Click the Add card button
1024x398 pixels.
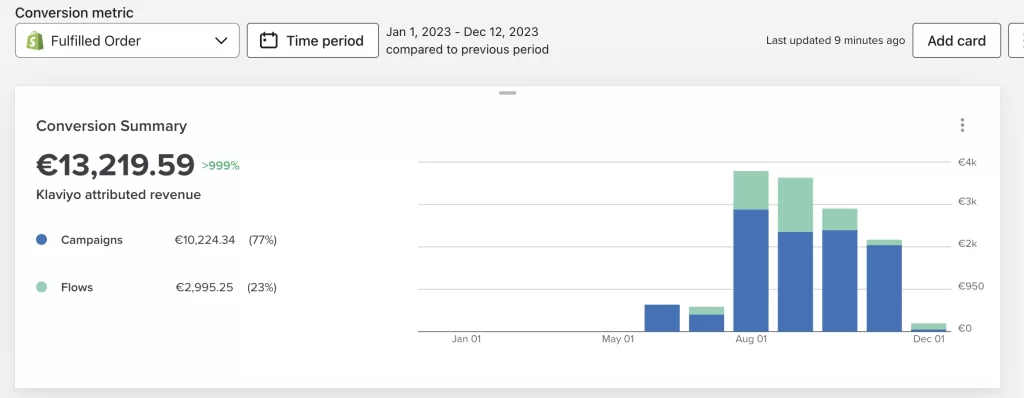click(x=956, y=41)
